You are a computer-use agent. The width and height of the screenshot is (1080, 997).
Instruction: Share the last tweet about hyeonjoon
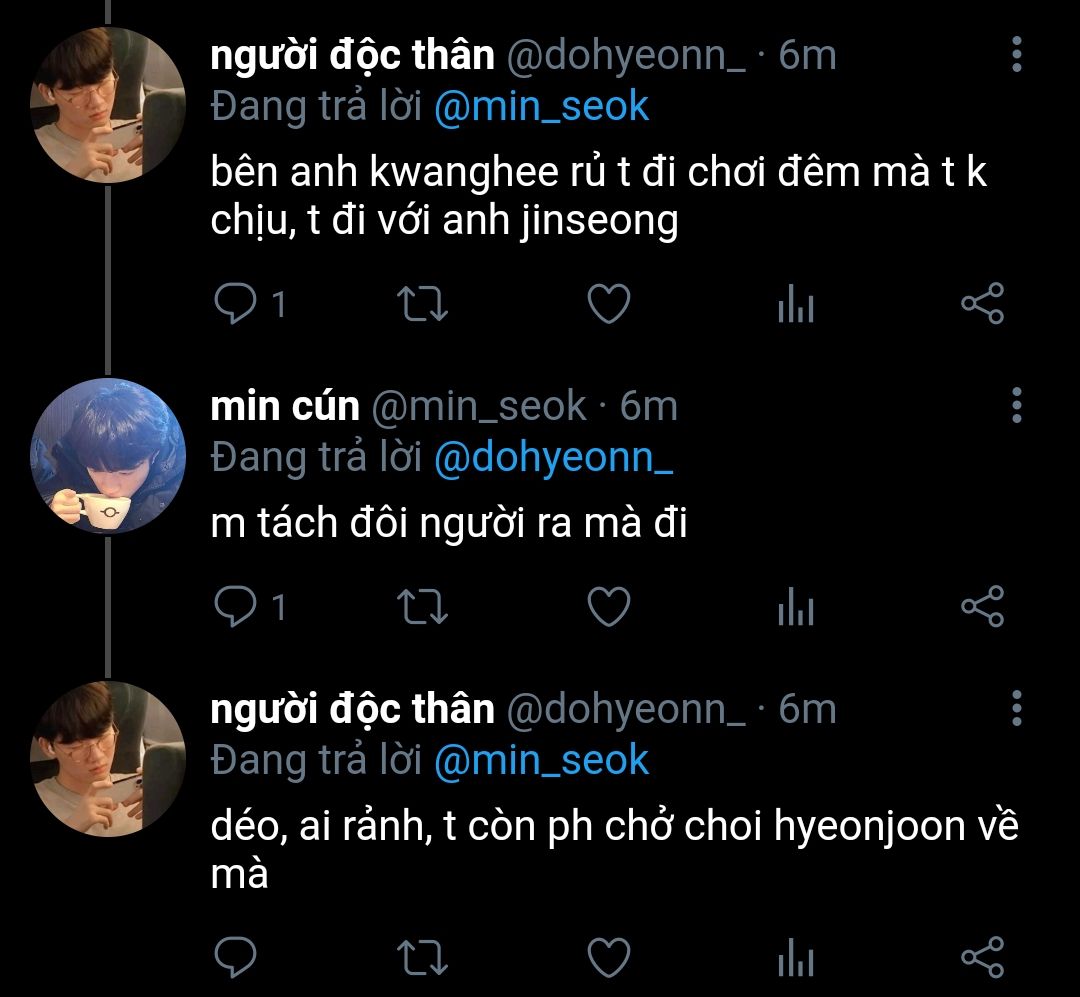[982, 957]
